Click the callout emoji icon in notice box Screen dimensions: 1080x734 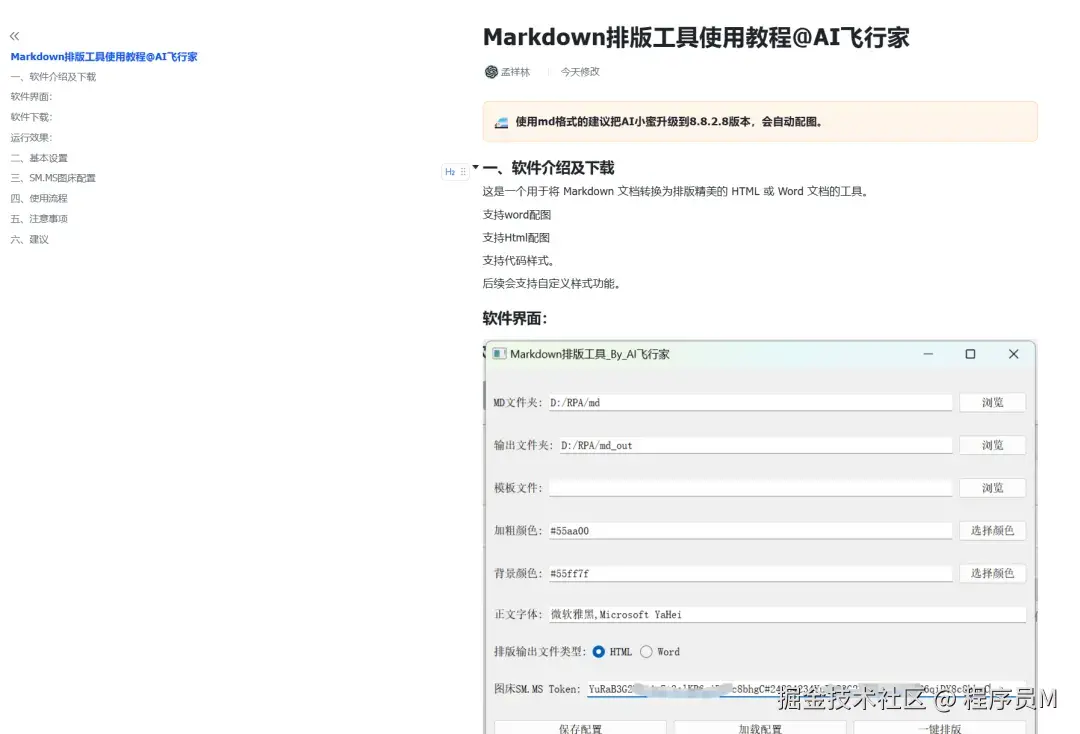[501, 123]
